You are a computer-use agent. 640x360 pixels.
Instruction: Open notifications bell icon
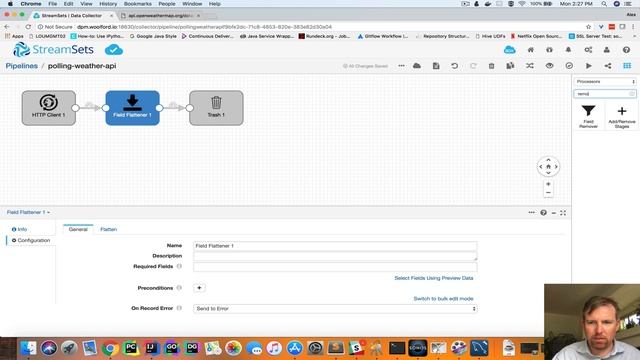tap(568, 50)
